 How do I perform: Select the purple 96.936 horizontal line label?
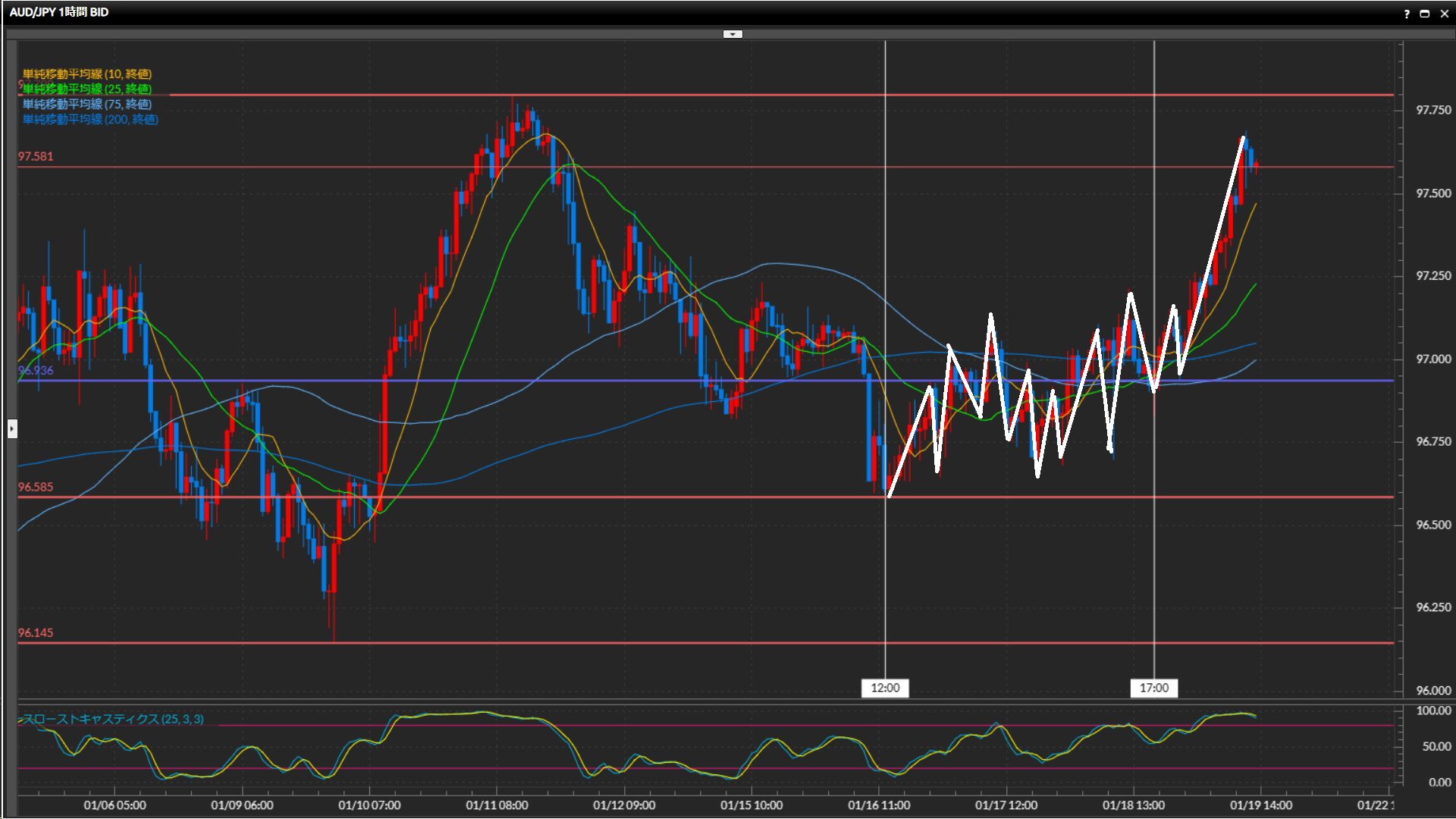pos(36,370)
